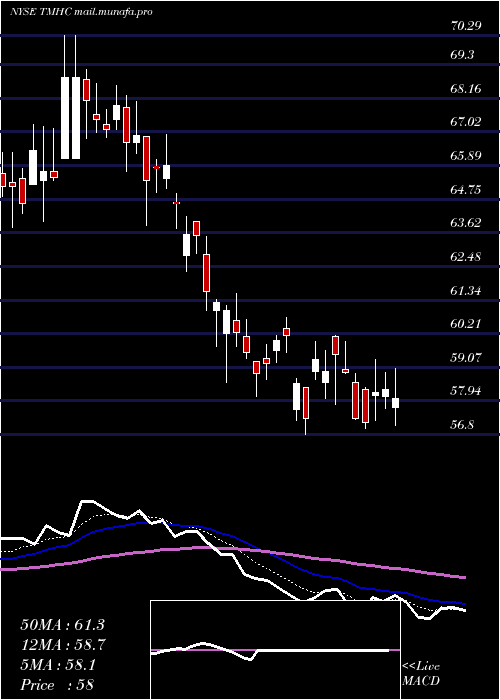Select the 69.3 price axis label

pyautogui.click(x=463, y=55)
